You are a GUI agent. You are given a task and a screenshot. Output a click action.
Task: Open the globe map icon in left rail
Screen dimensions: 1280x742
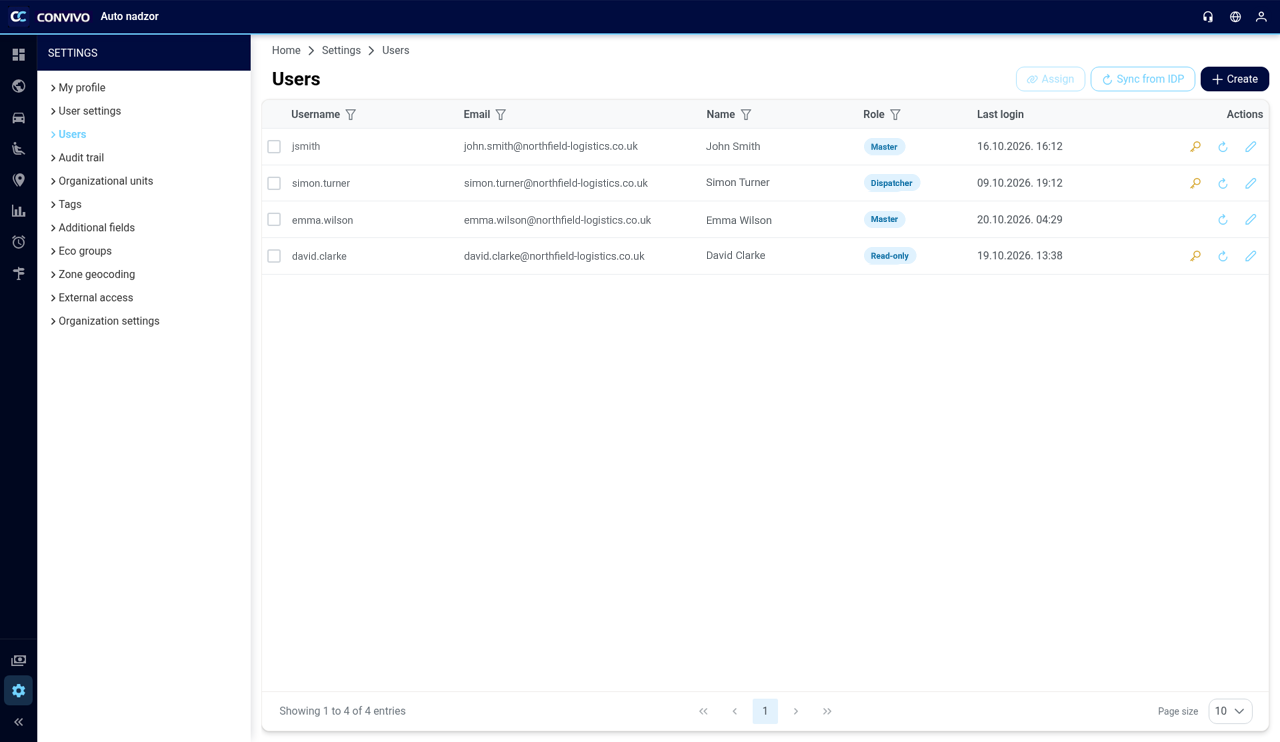[x=18, y=86]
